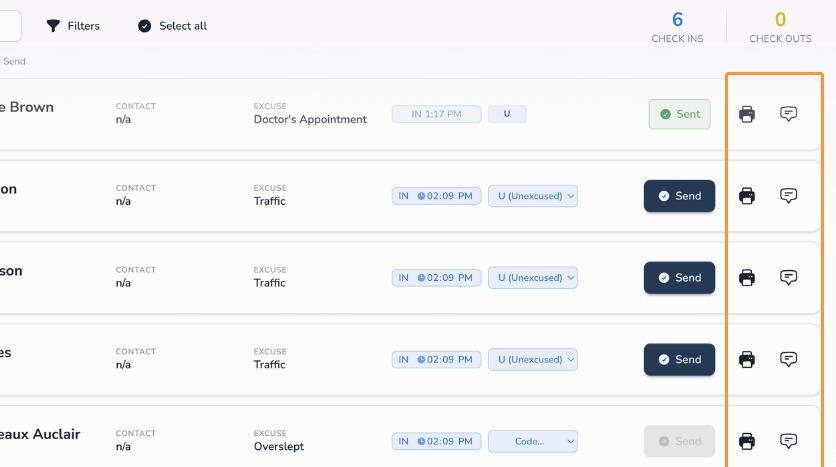Toggle Select all checkmark

[x=144, y=26]
